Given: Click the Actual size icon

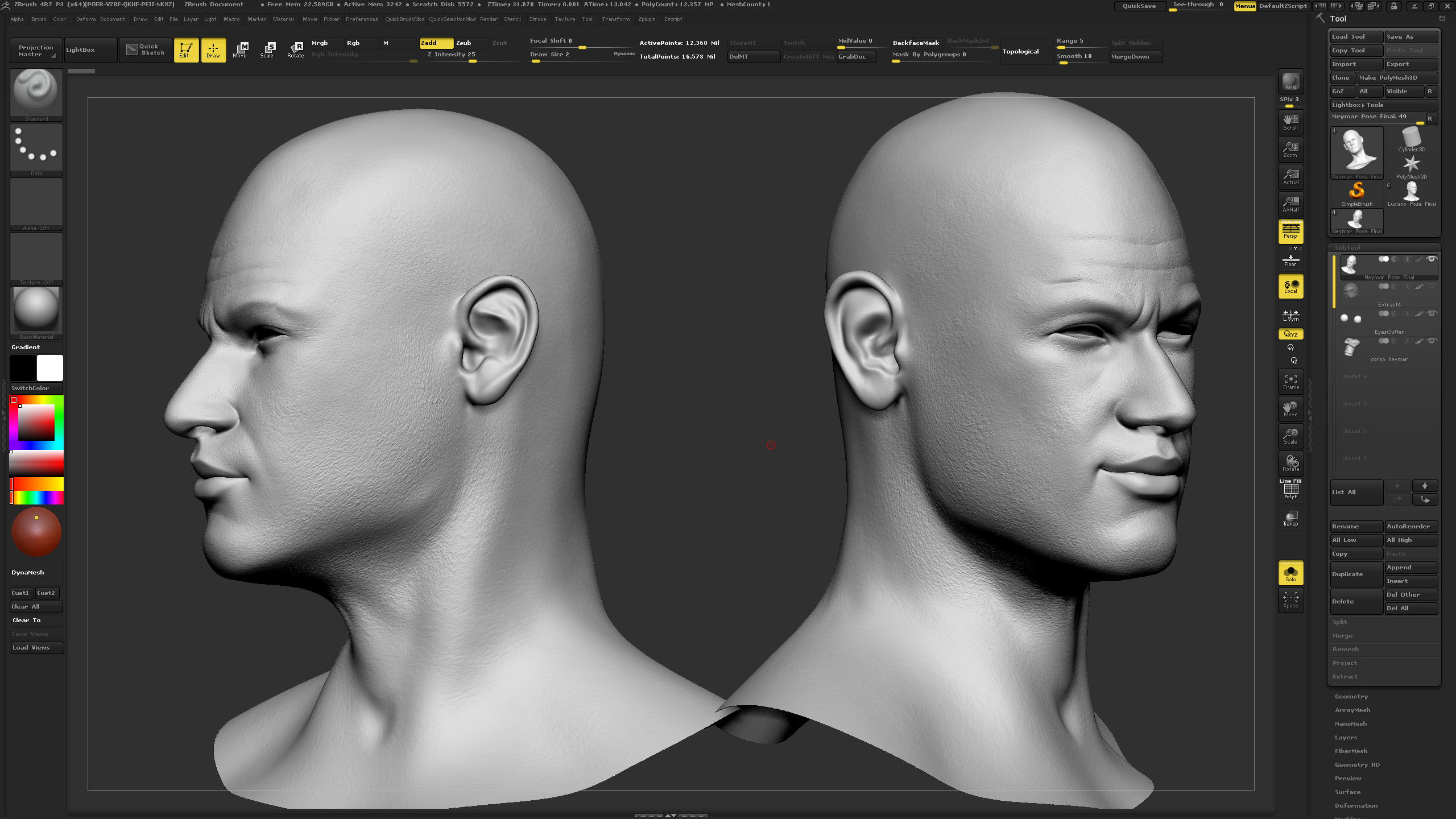Looking at the screenshot, I should (1290, 177).
